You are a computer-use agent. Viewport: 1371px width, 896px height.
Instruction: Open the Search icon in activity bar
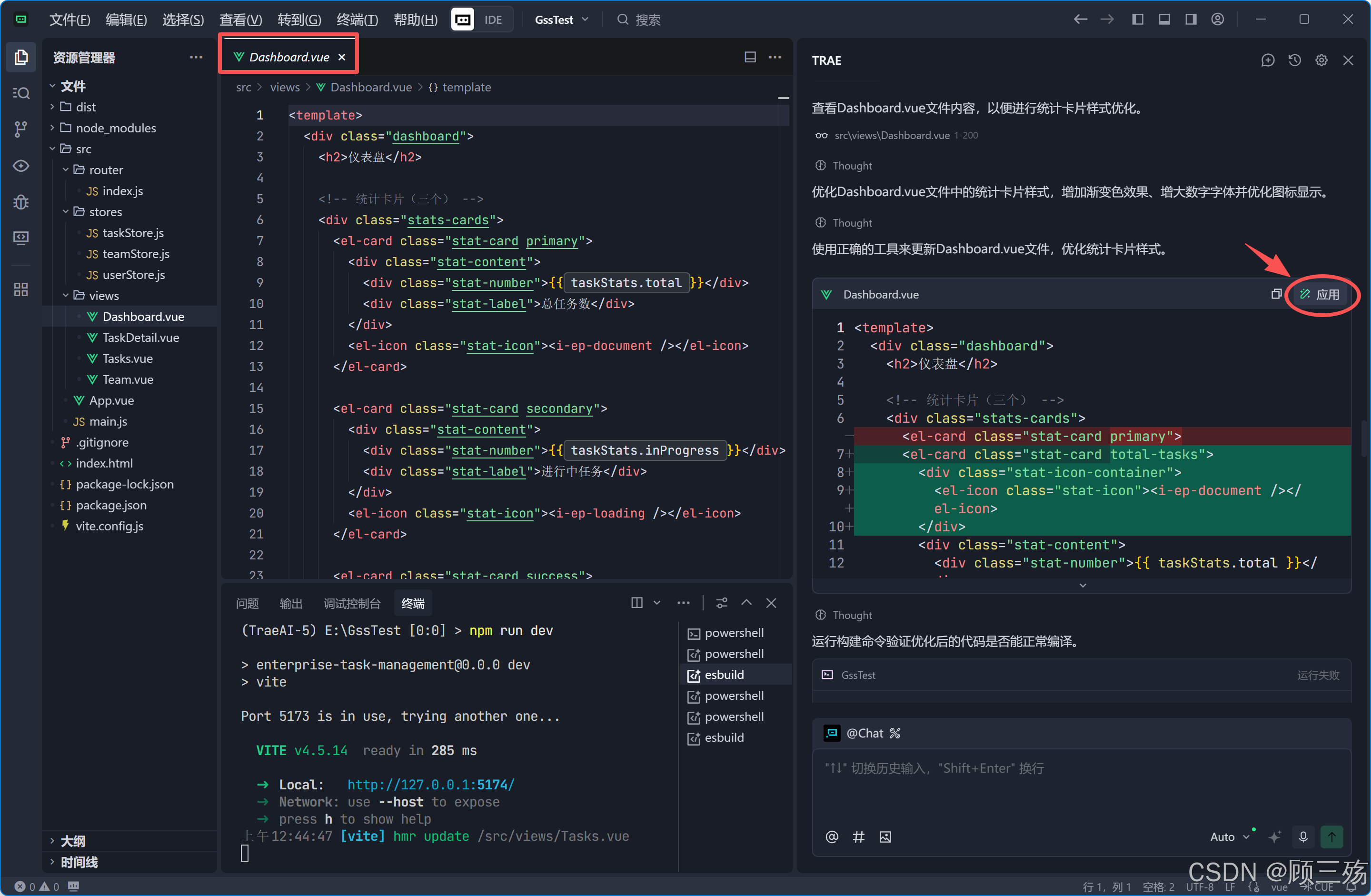21,93
